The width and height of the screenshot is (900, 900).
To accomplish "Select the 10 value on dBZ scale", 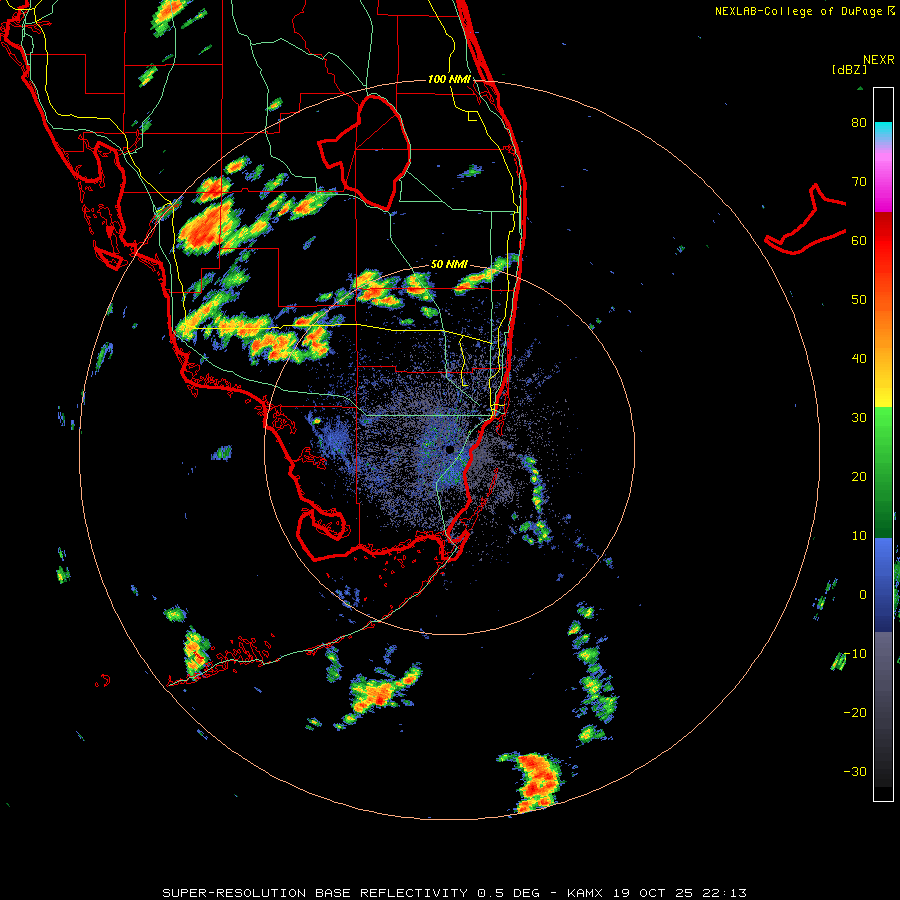I will (859, 536).
